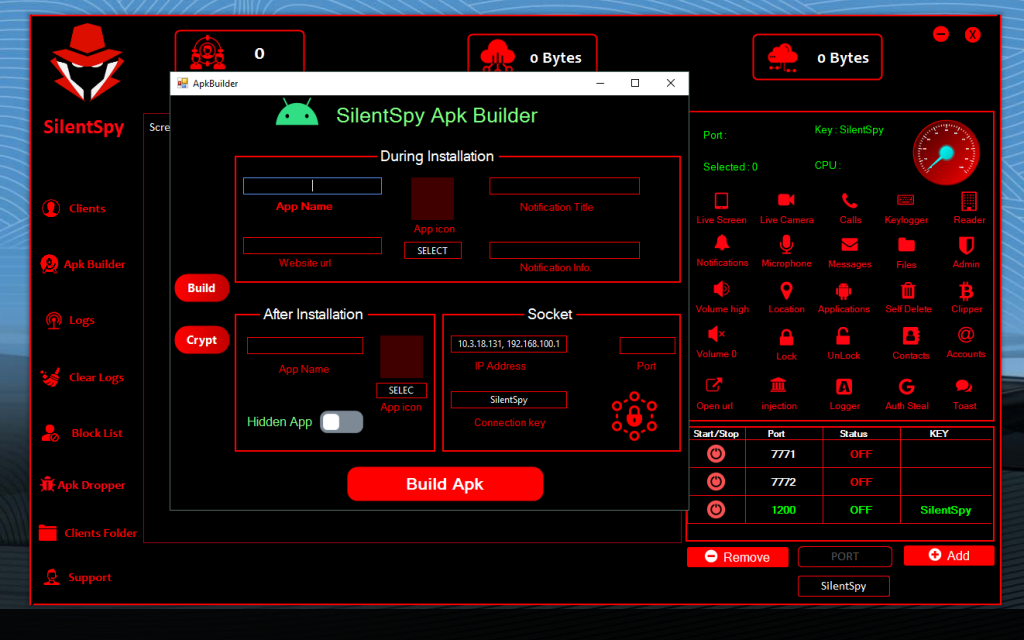Click the Self Delete icon
The width and height of the screenshot is (1024, 640).
click(x=908, y=295)
